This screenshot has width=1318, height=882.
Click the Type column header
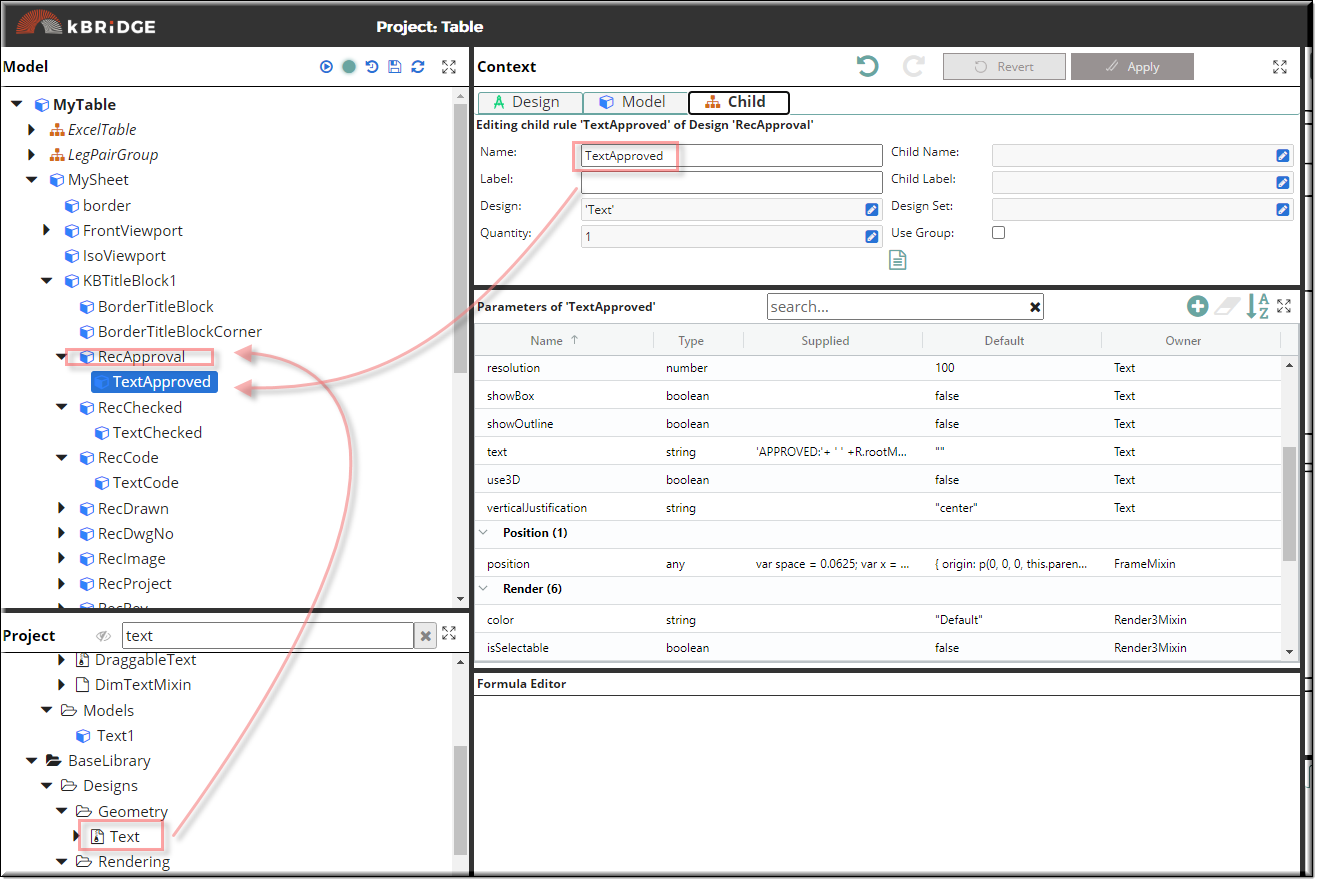[691, 341]
